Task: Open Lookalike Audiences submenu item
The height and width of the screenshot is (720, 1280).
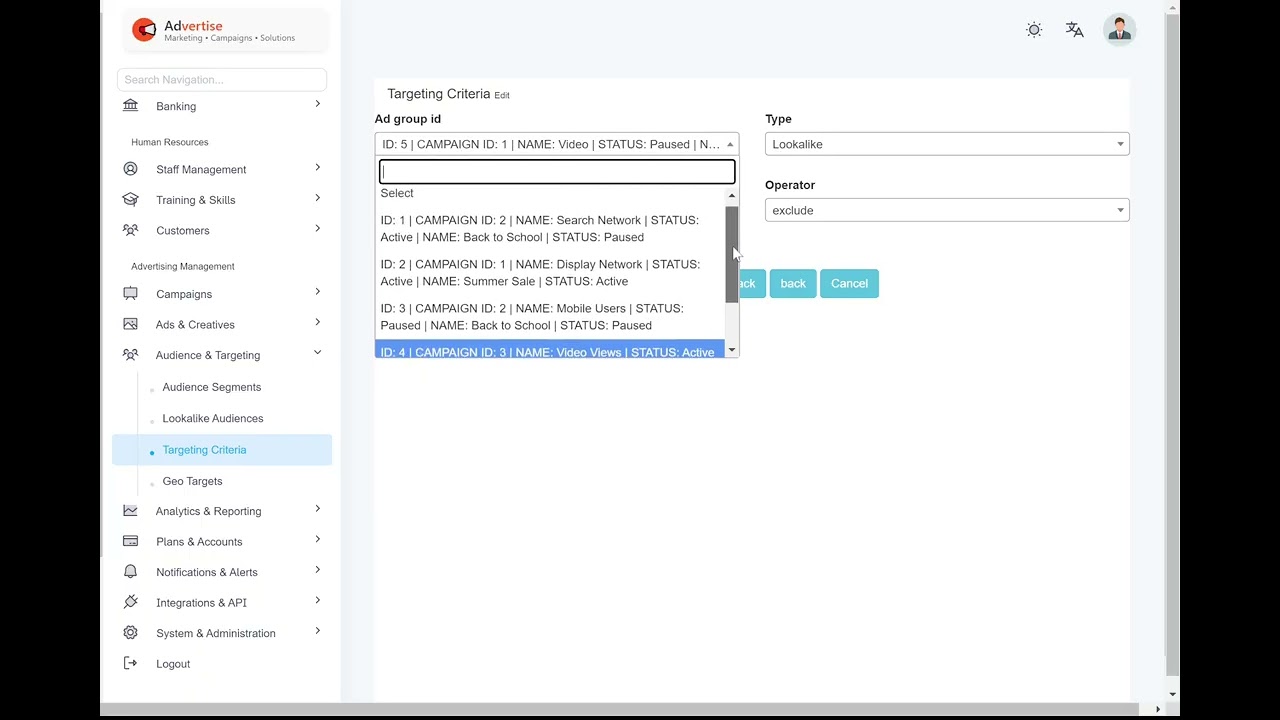Action: click(x=213, y=418)
